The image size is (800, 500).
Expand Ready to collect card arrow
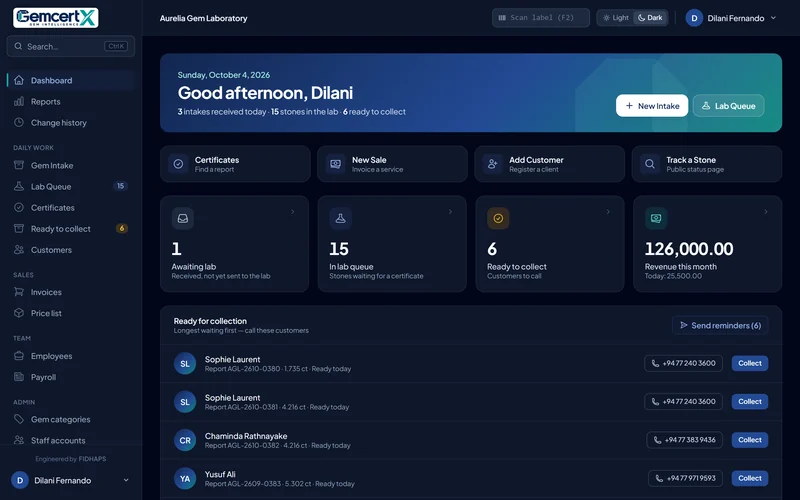(x=608, y=212)
